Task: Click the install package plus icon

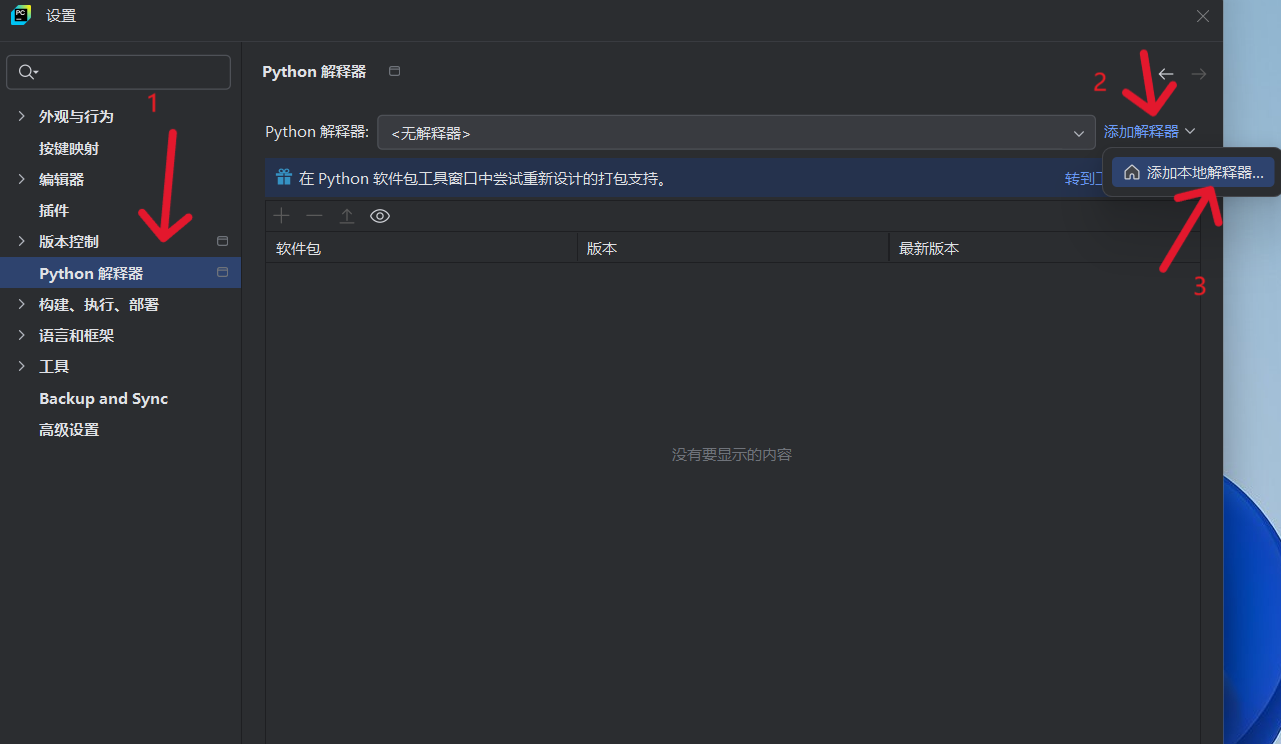Action: (282, 216)
